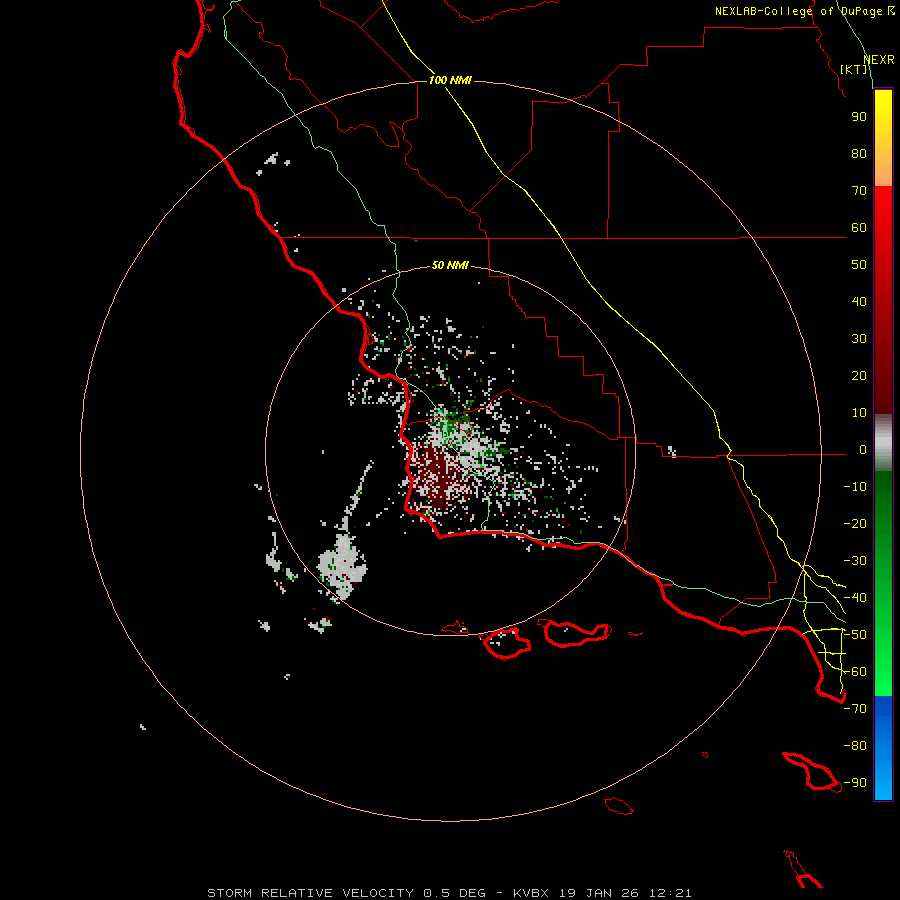Click the -60 value on the velocity scale
The image size is (900, 900).
coord(855,672)
